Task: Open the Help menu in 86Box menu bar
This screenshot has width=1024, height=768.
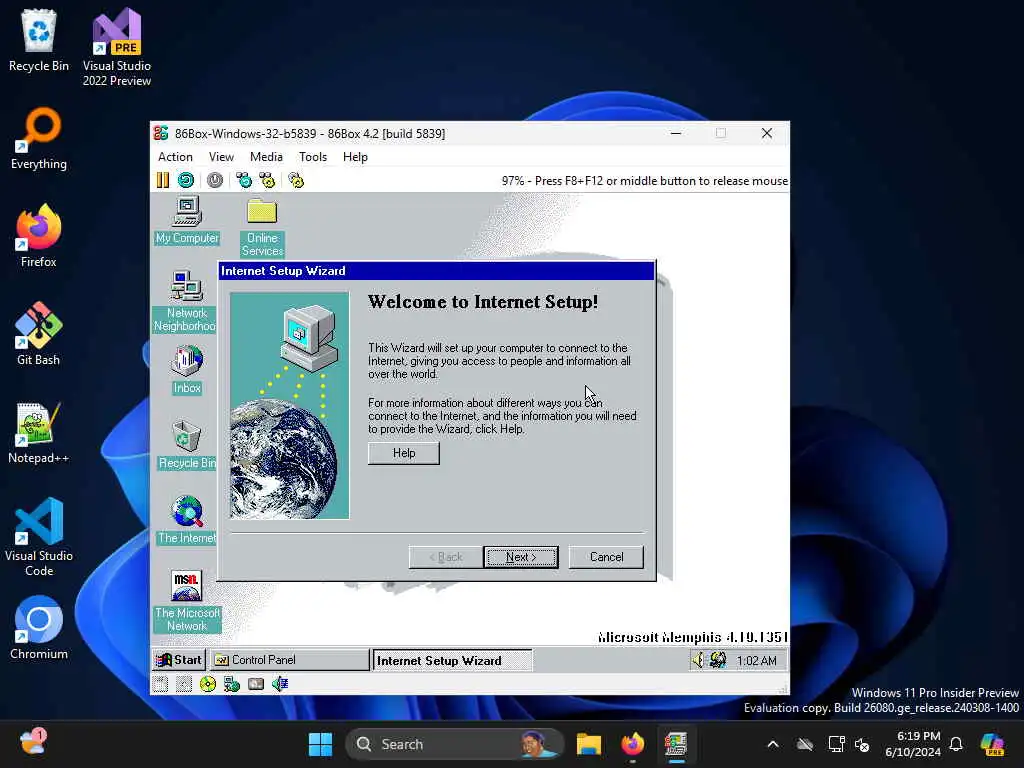Action: 355,157
